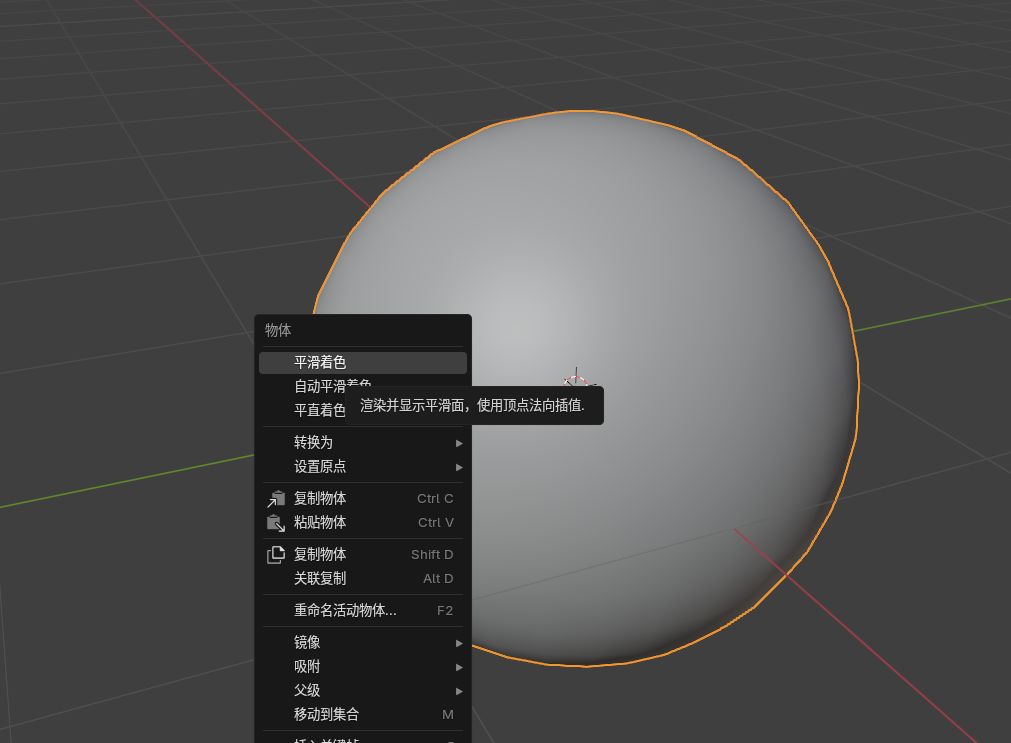Select 关联复制 menu entry

362,579
